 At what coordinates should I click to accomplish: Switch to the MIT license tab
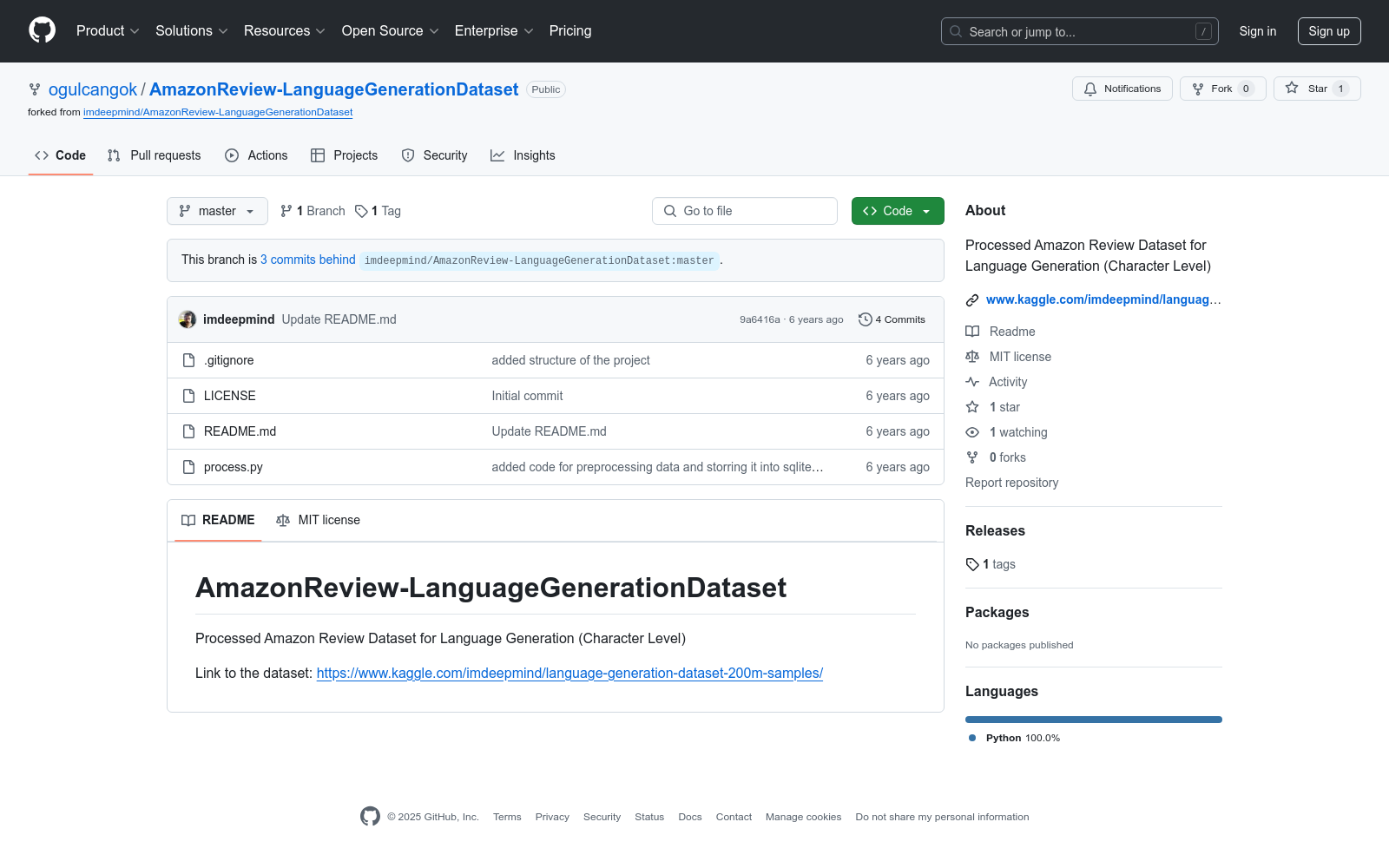[318, 520]
